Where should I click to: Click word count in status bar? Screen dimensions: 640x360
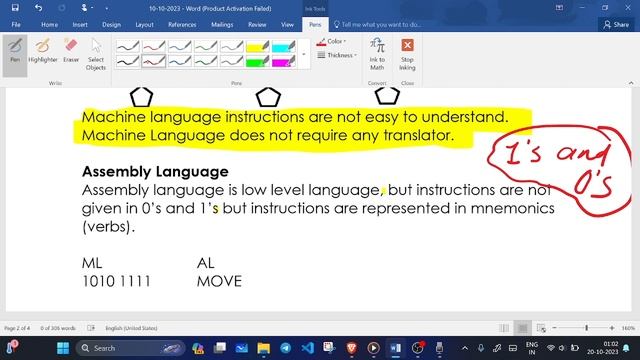[x=58, y=328]
